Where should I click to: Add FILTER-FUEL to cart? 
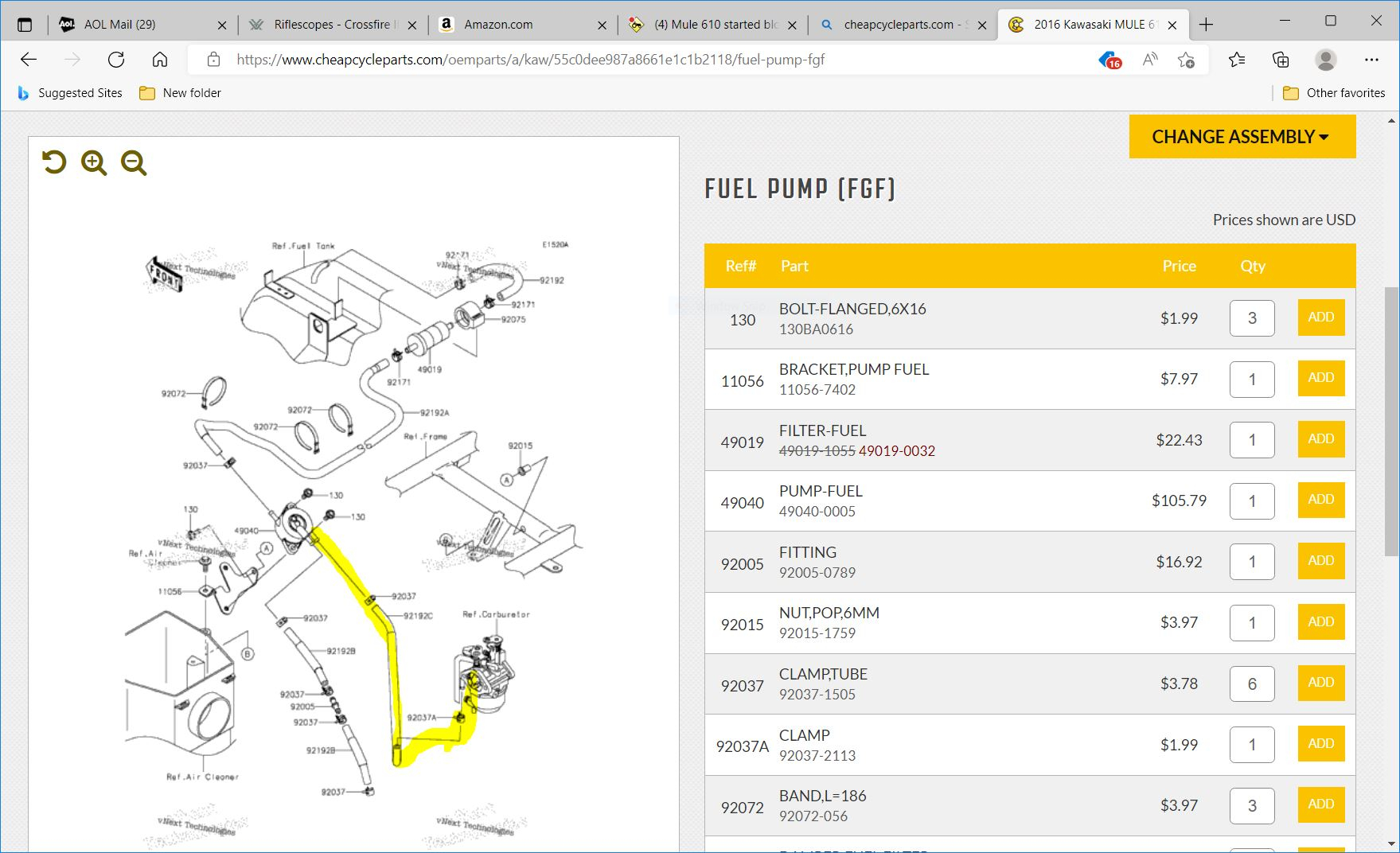tap(1321, 439)
